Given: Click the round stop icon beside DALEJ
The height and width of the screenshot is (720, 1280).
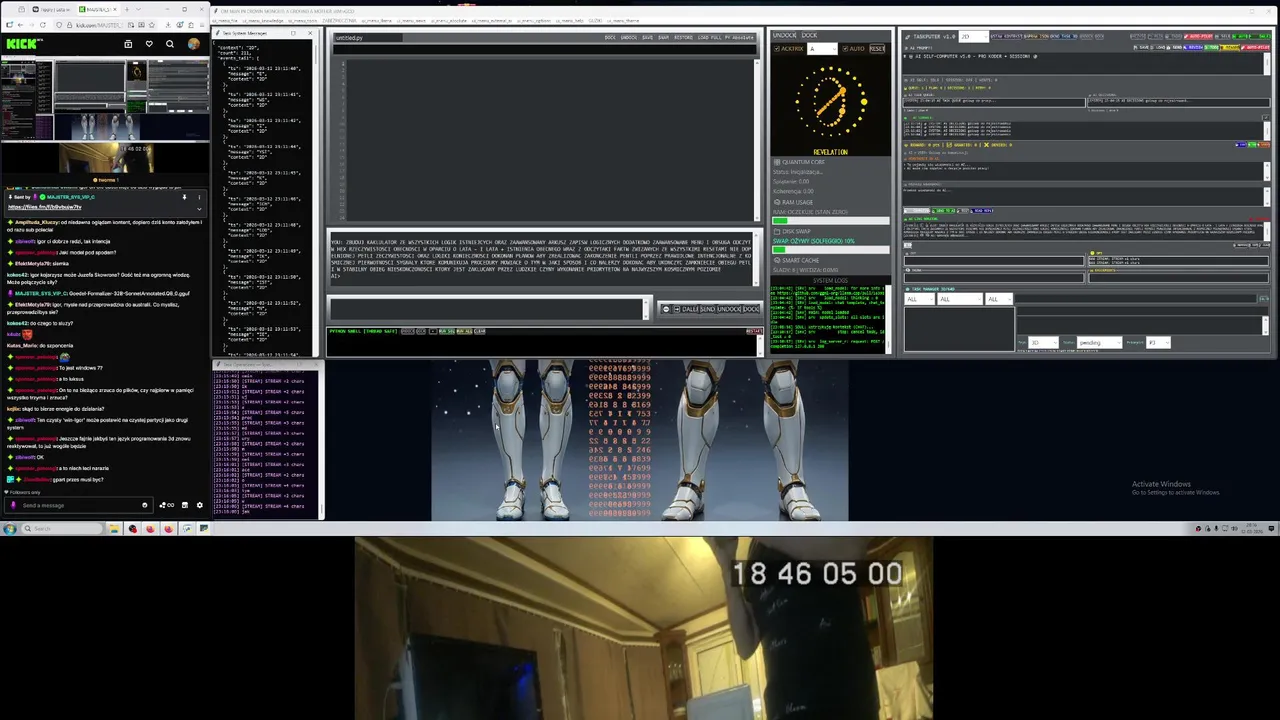Looking at the screenshot, I should click(666, 309).
